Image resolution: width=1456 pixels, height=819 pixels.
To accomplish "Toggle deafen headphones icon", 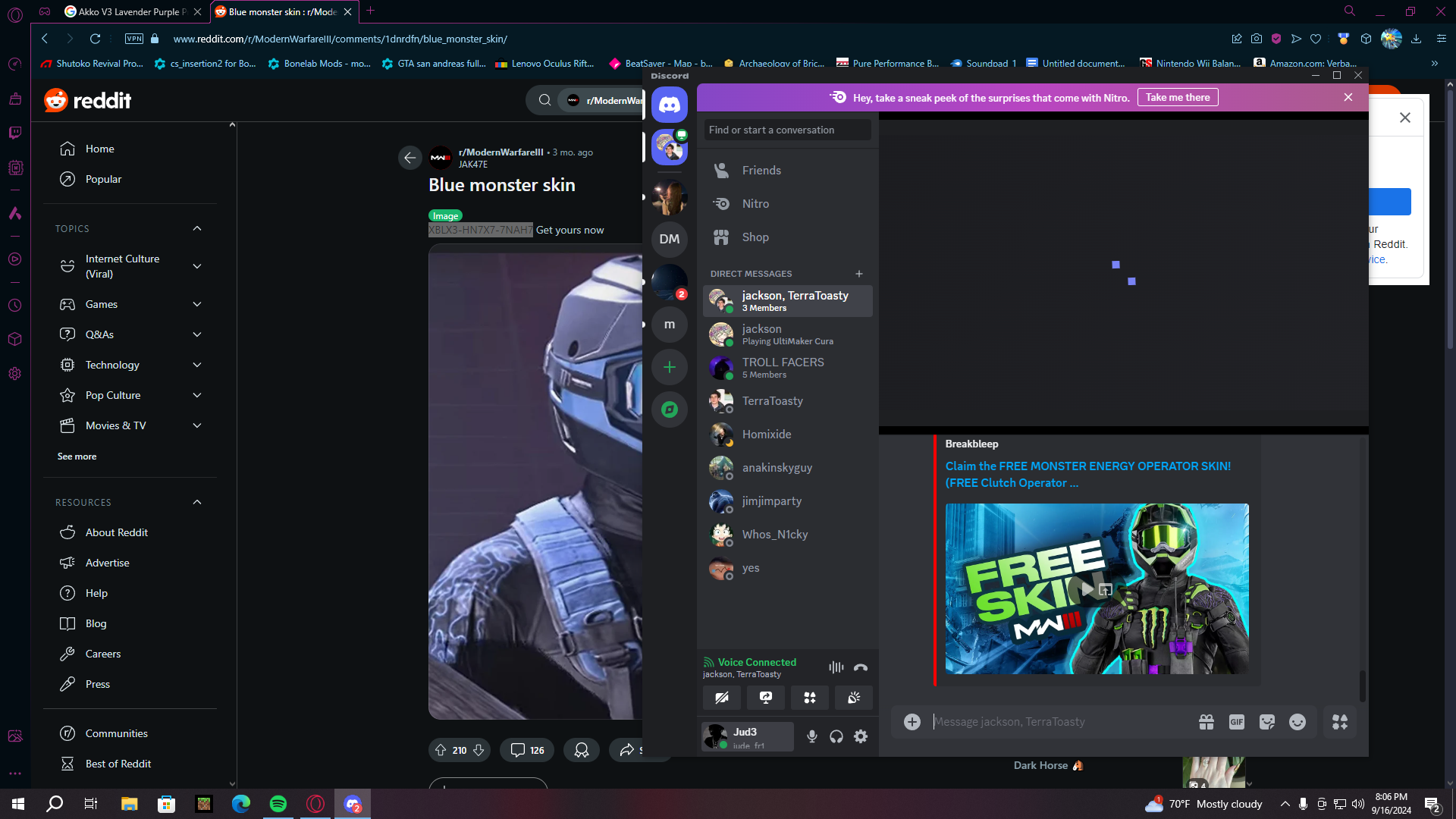I will [x=836, y=736].
